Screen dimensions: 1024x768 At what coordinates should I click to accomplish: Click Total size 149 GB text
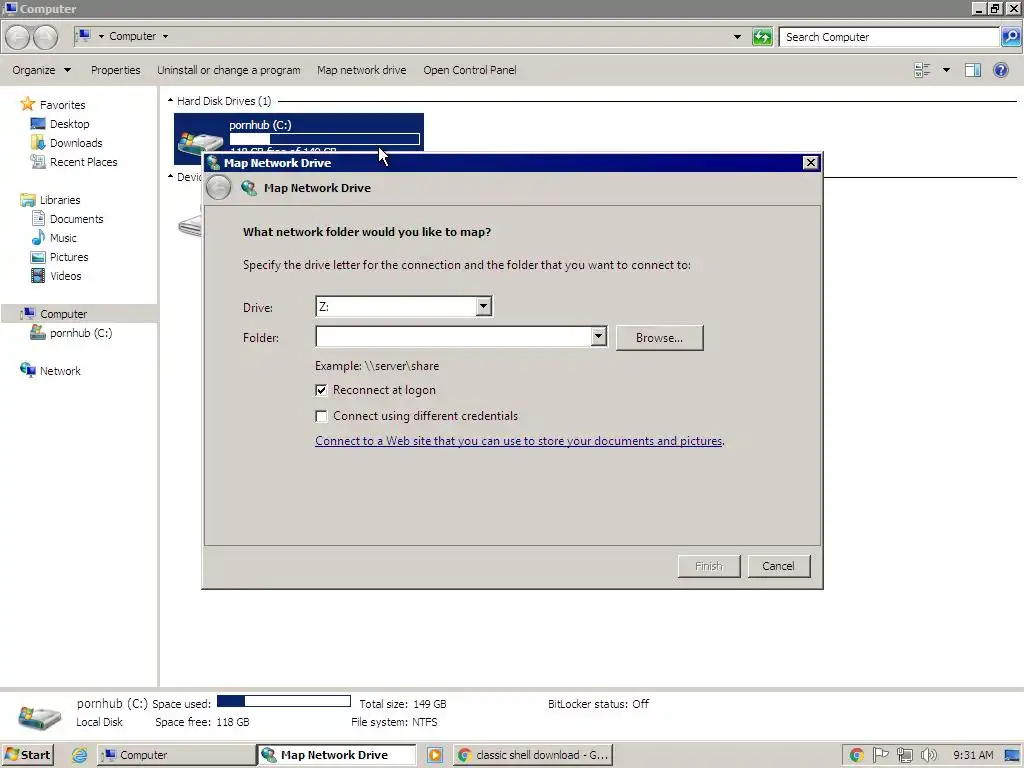click(x=403, y=704)
